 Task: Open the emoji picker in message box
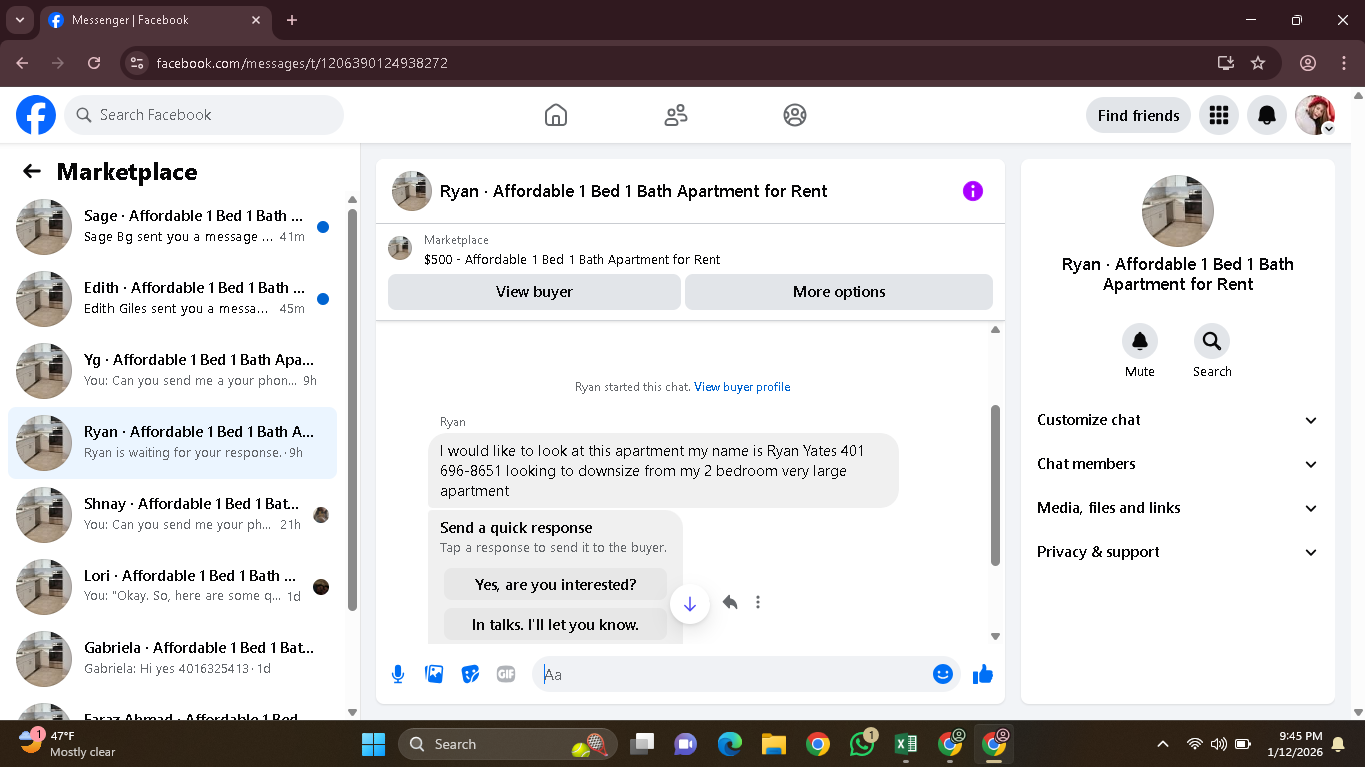pyautogui.click(x=942, y=674)
